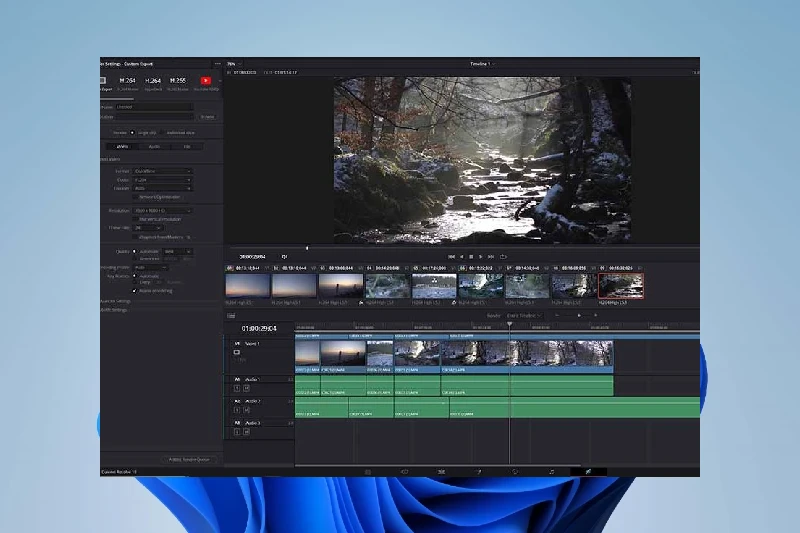Image resolution: width=800 pixels, height=533 pixels.
Task: Select the Single clip render option
Action: click(x=132, y=133)
